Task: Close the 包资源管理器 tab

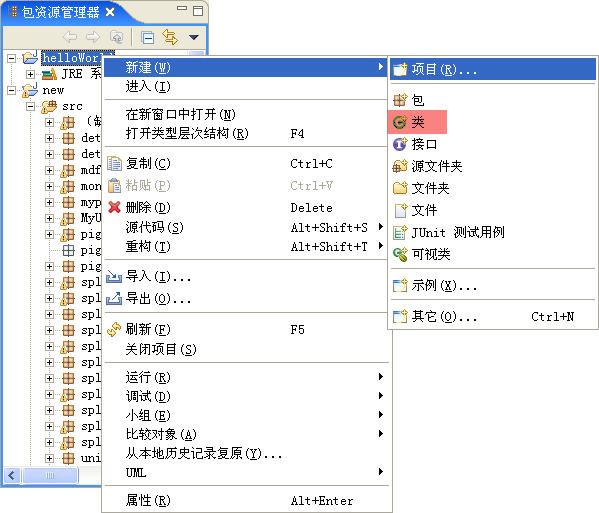Action: click(110, 12)
